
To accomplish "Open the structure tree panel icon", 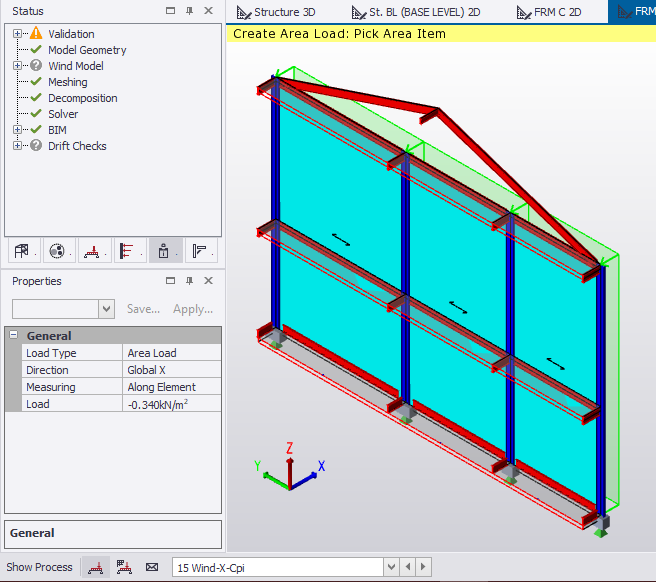I will coord(22,251).
